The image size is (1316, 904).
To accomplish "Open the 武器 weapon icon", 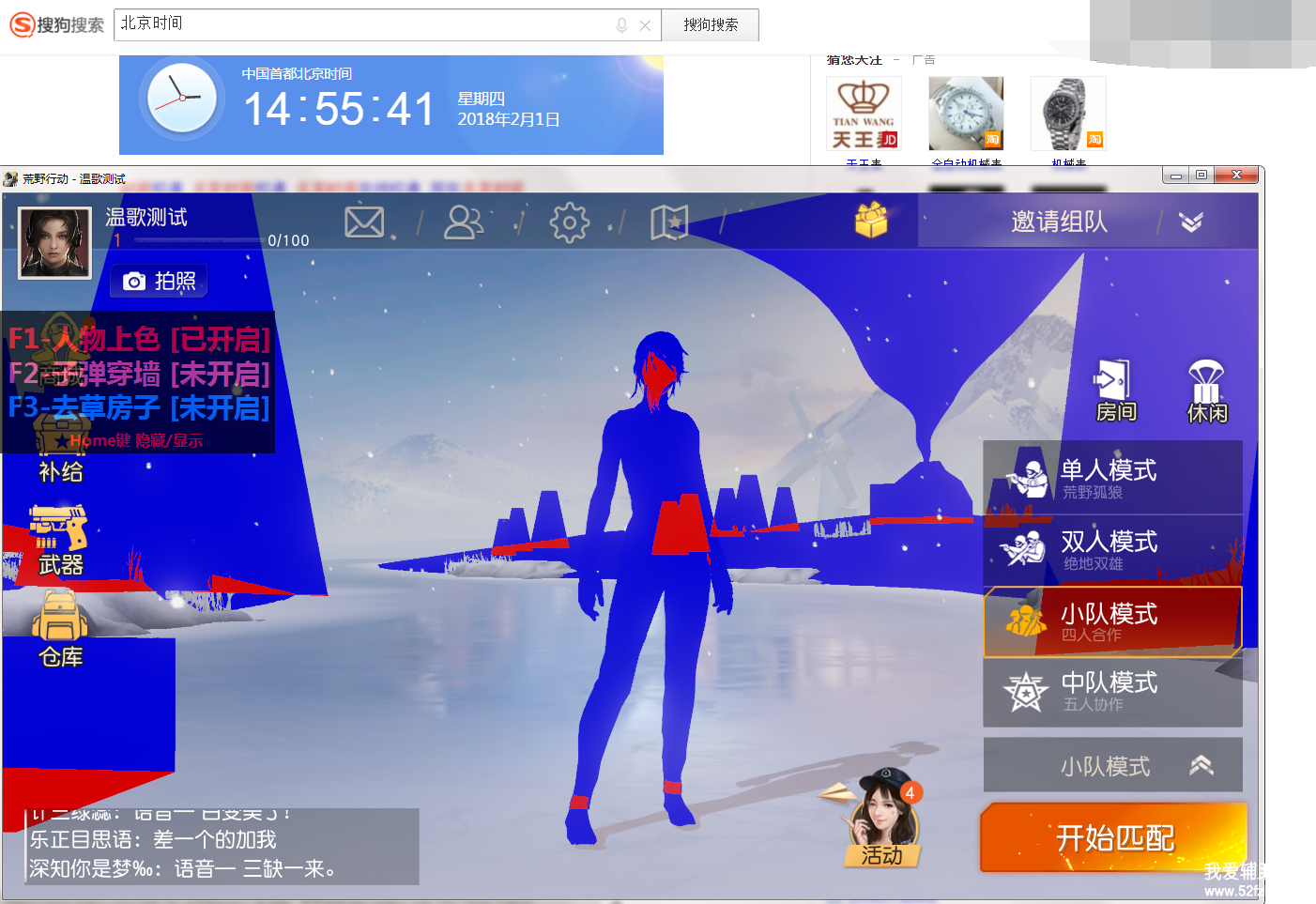I will pyautogui.click(x=60, y=541).
